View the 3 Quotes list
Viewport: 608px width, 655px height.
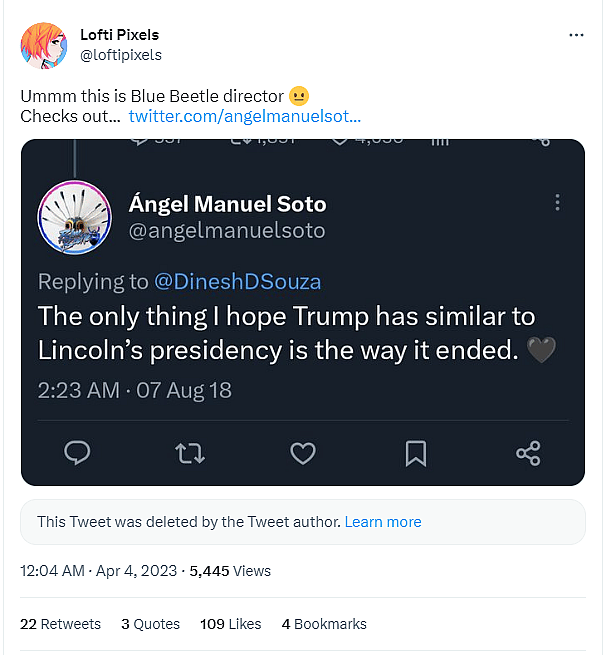[150, 624]
